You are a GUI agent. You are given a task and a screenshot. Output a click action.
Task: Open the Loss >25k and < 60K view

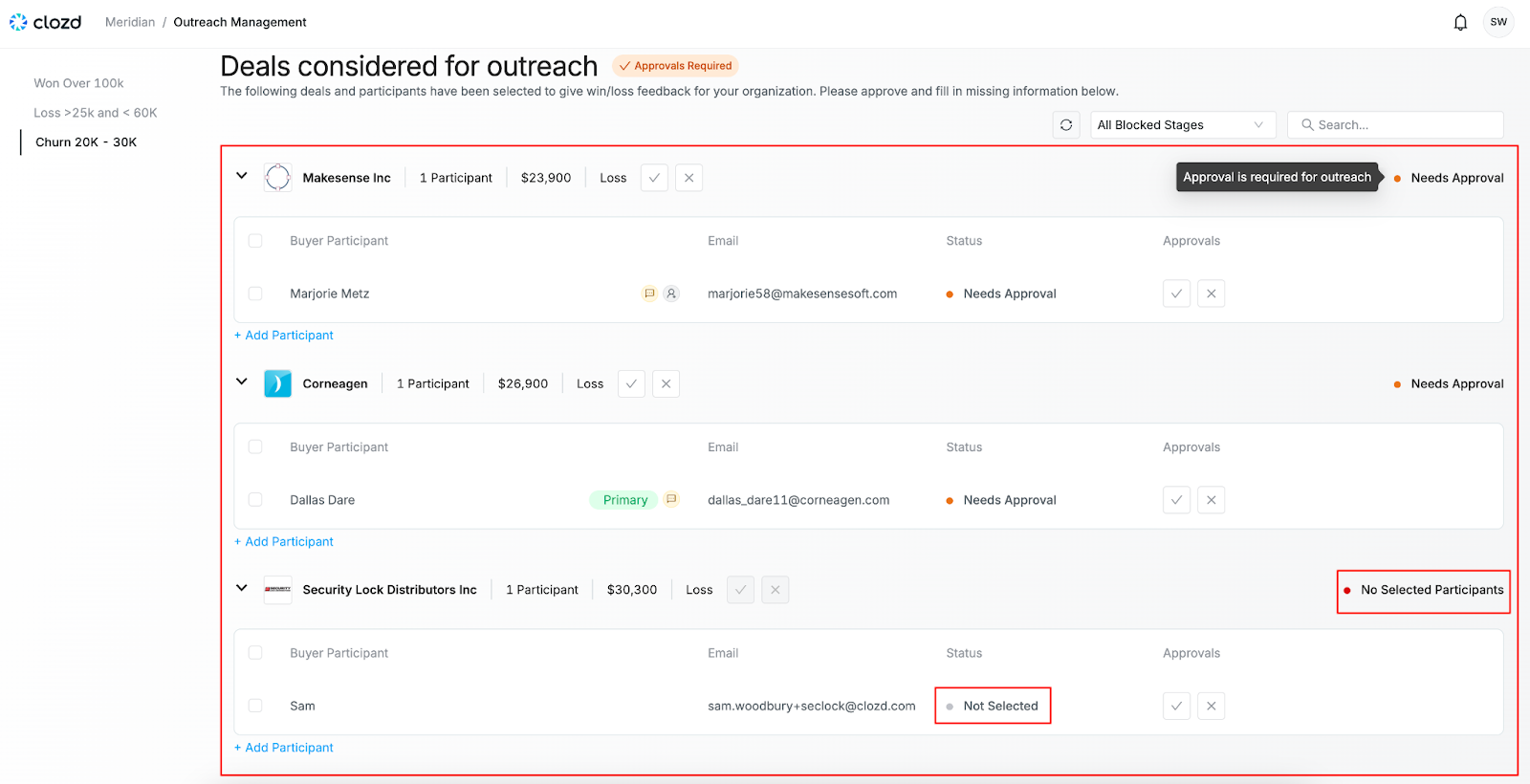pos(96,113)
